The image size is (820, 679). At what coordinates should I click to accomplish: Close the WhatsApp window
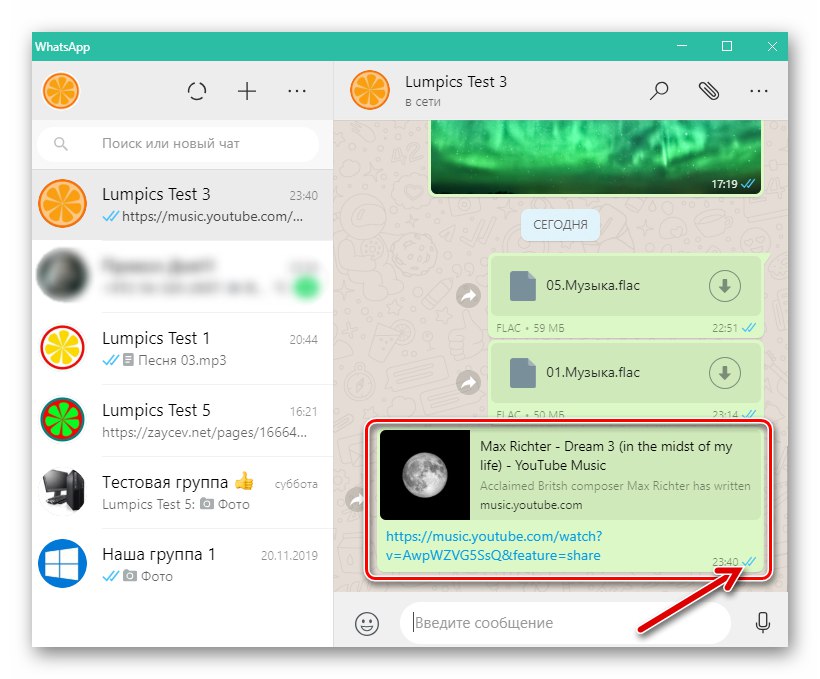(772, 46)
